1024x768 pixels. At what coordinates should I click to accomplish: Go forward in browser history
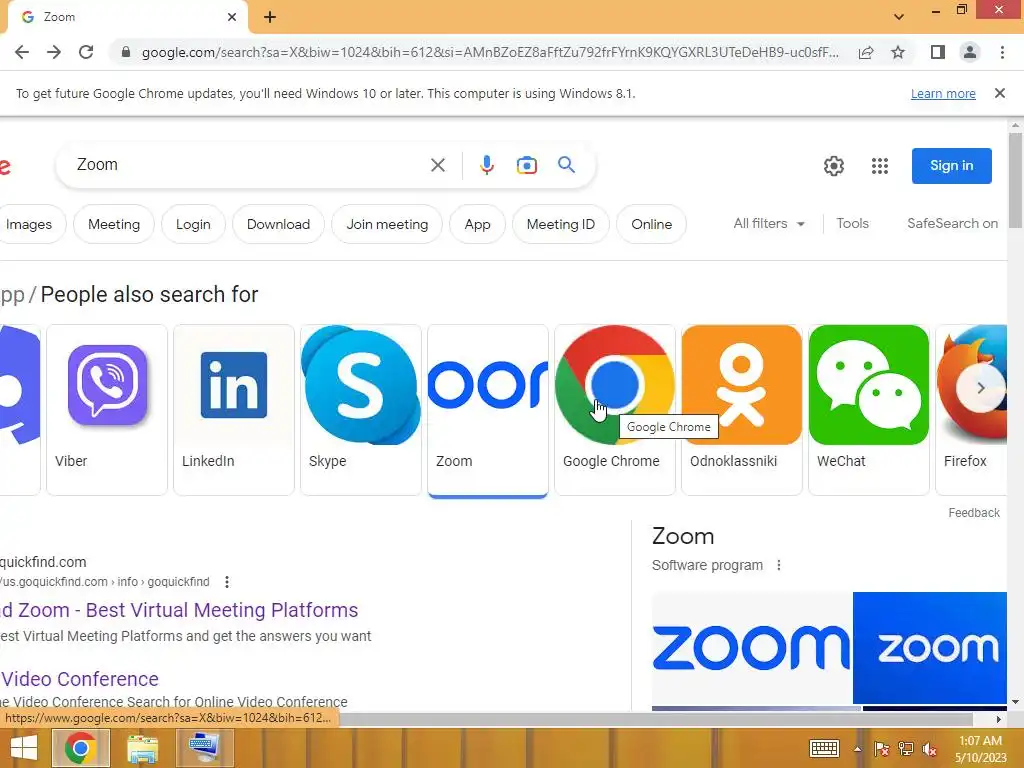[x=54, y=52]
